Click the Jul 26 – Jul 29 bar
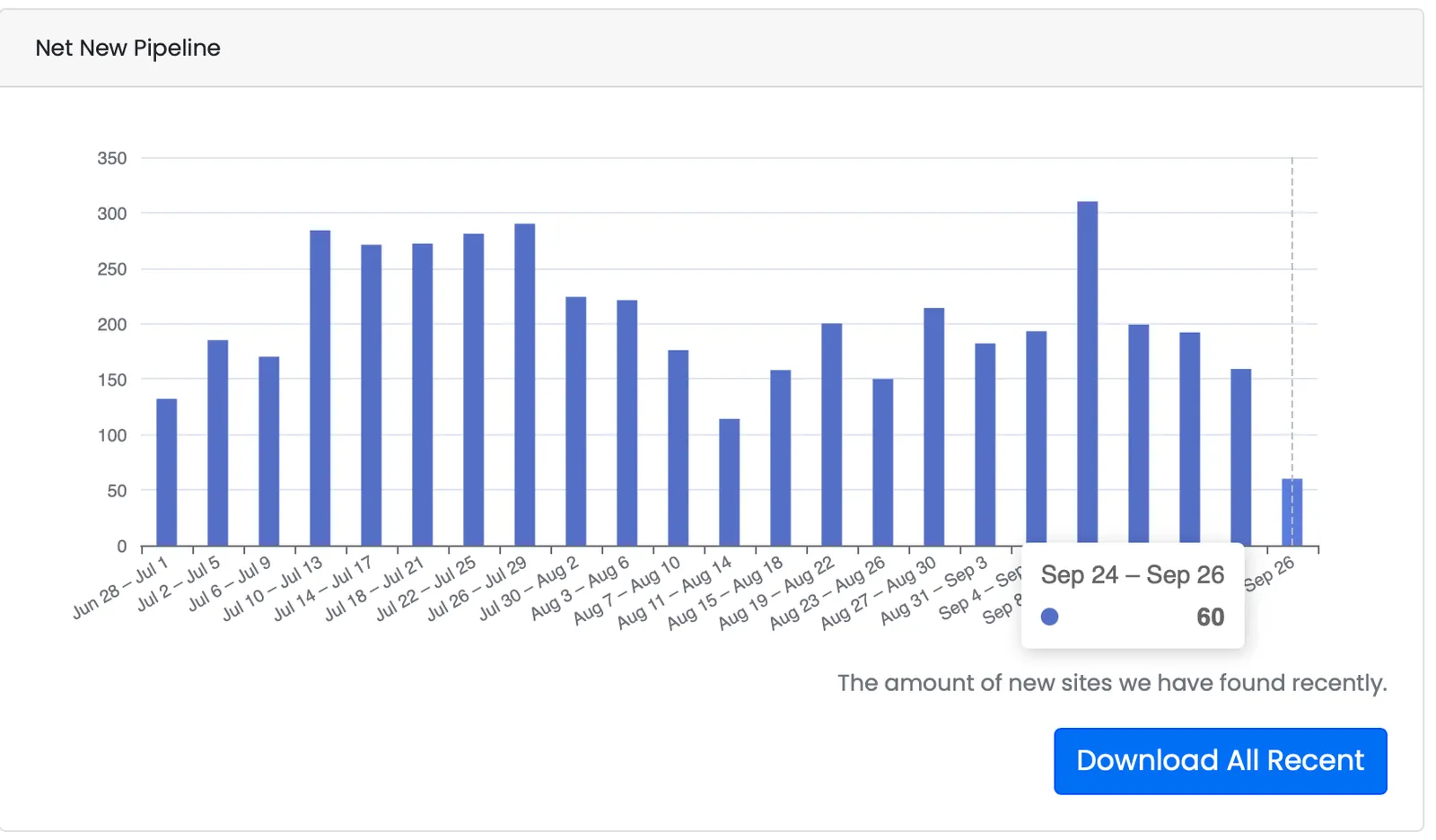 (524, 385)
